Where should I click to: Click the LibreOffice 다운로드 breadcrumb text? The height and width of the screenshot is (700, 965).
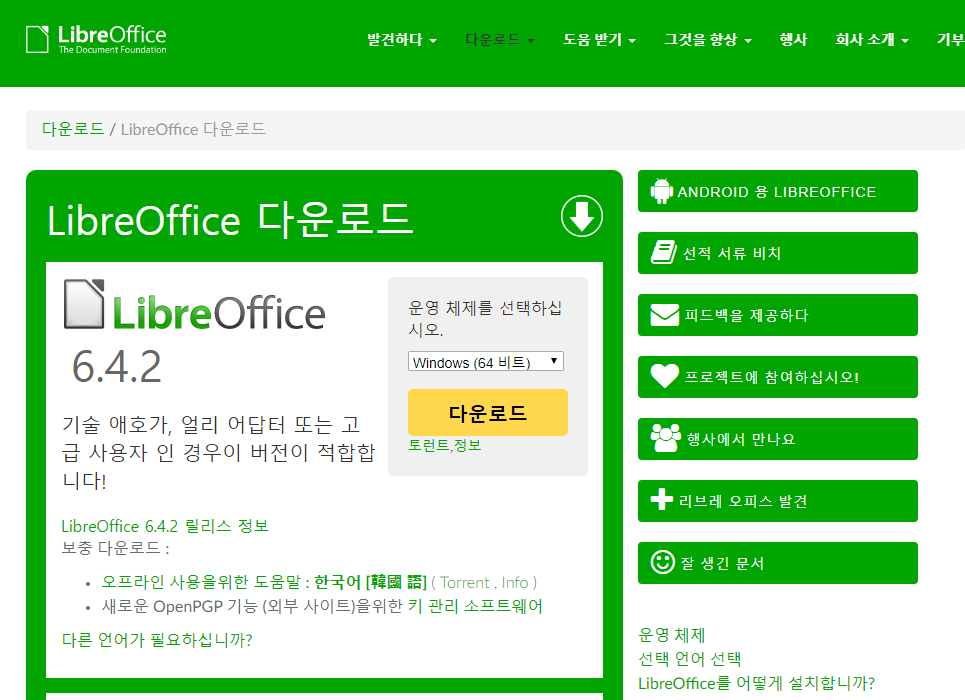coord(193,129)
